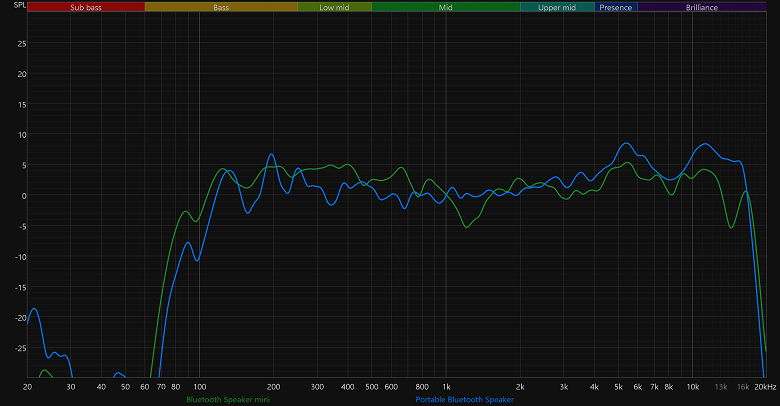Select the Upper mid band header
Image resolution: width=780 pixels, height=406 pixels.
[x=557, y=7]
